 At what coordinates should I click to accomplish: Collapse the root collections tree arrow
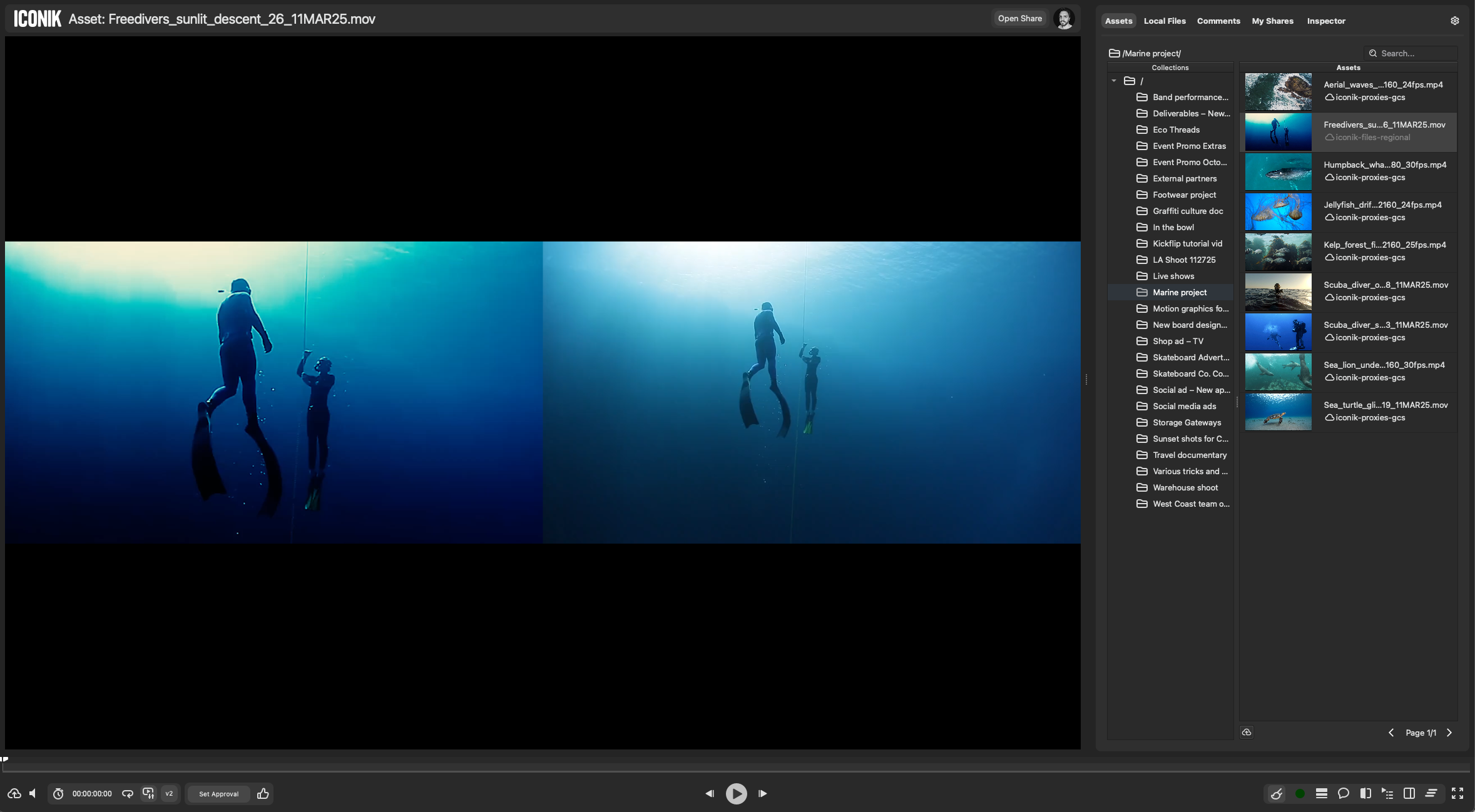pyautogui.click(x=1114, y=81)
